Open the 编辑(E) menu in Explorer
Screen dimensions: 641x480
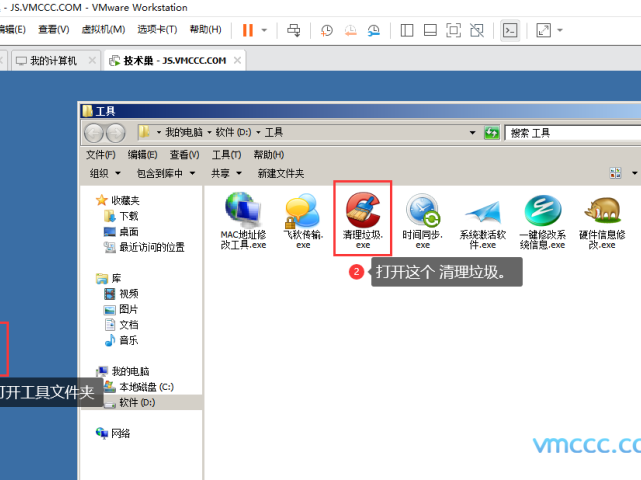[142, 155]
